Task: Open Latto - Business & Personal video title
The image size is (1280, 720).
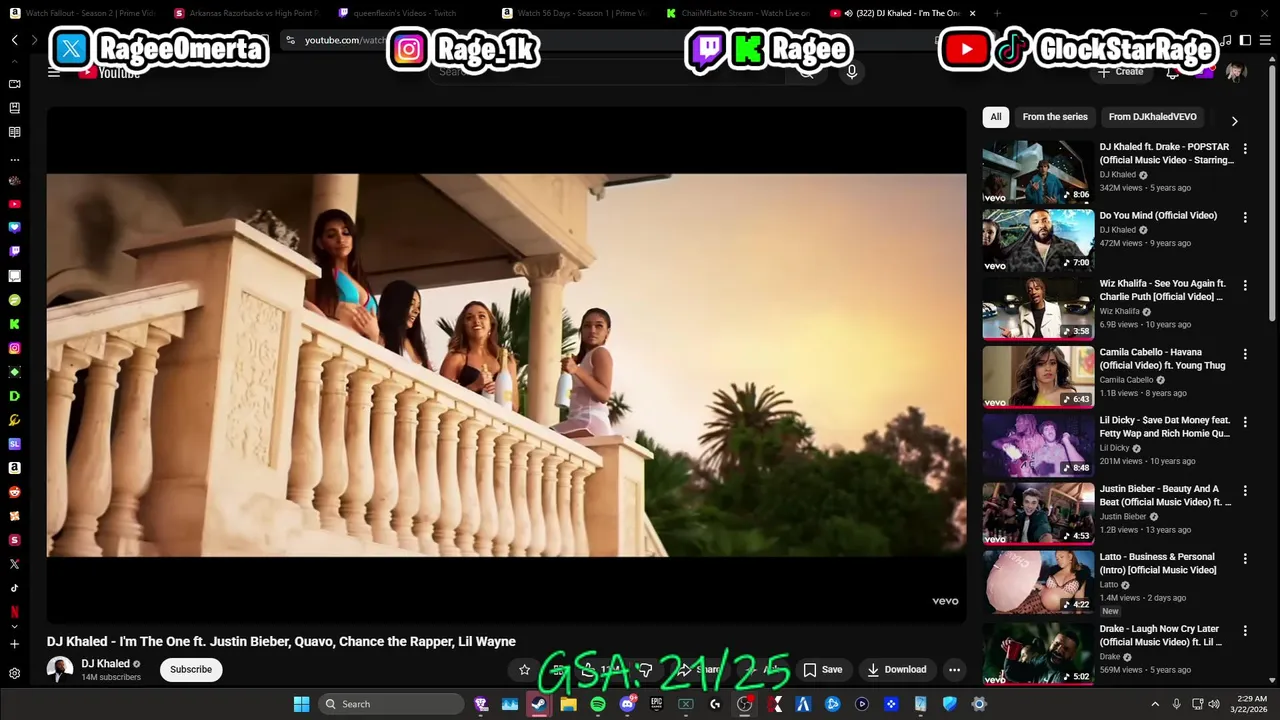Action: point(1158,563)
